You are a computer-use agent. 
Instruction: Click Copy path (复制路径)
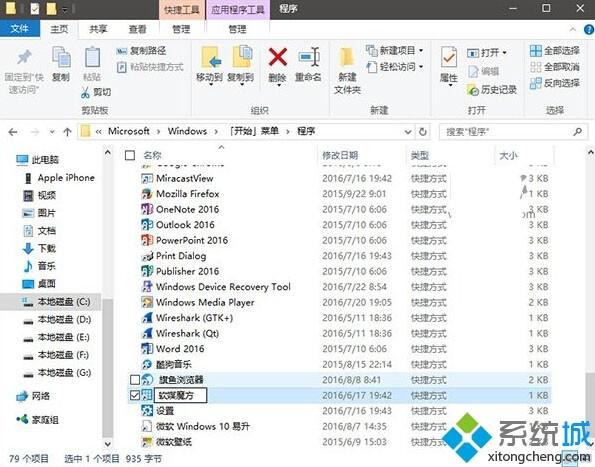pyautogui.click(x=142, y=51)
